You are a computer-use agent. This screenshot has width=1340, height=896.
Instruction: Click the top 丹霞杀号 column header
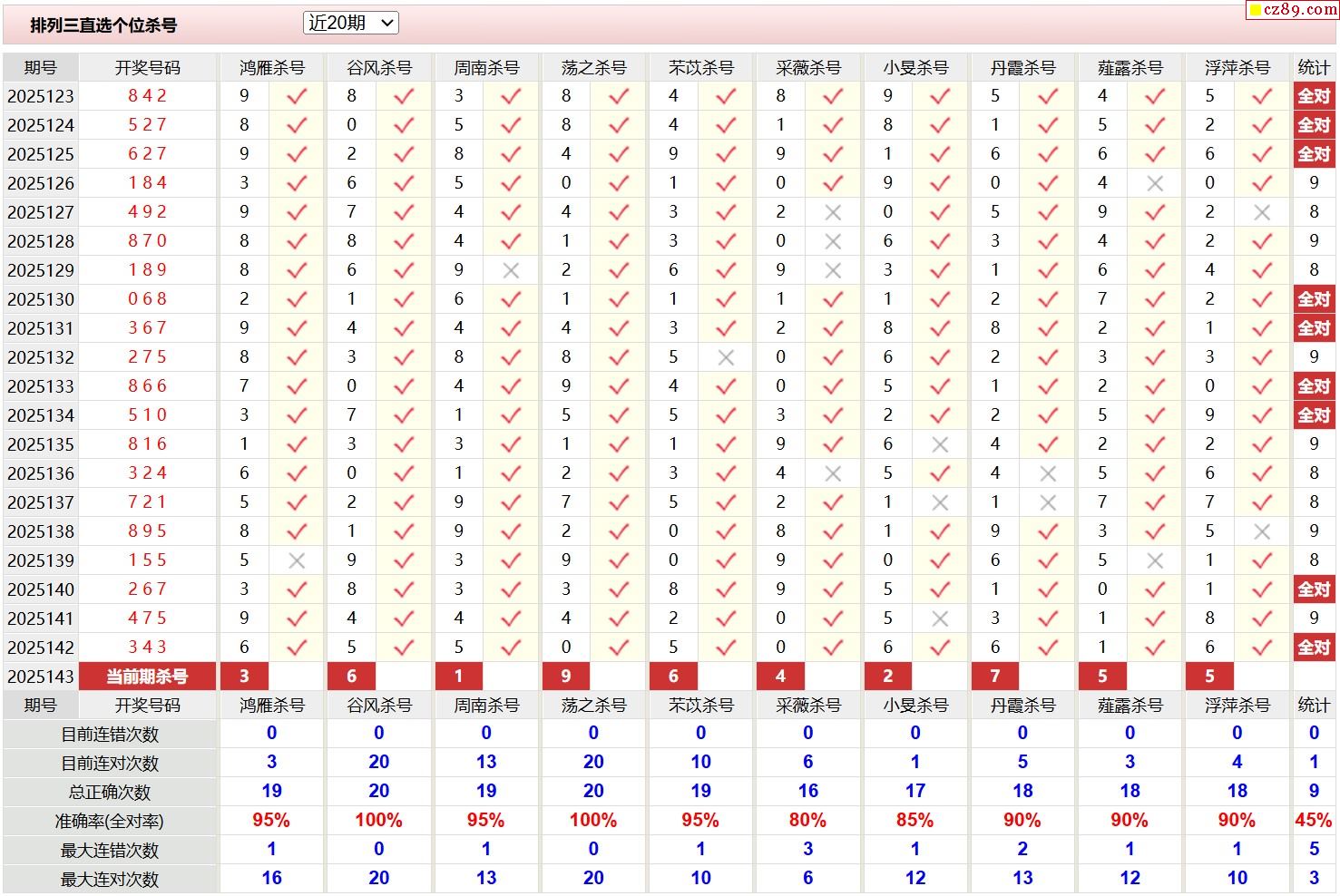click(1022, 68)
